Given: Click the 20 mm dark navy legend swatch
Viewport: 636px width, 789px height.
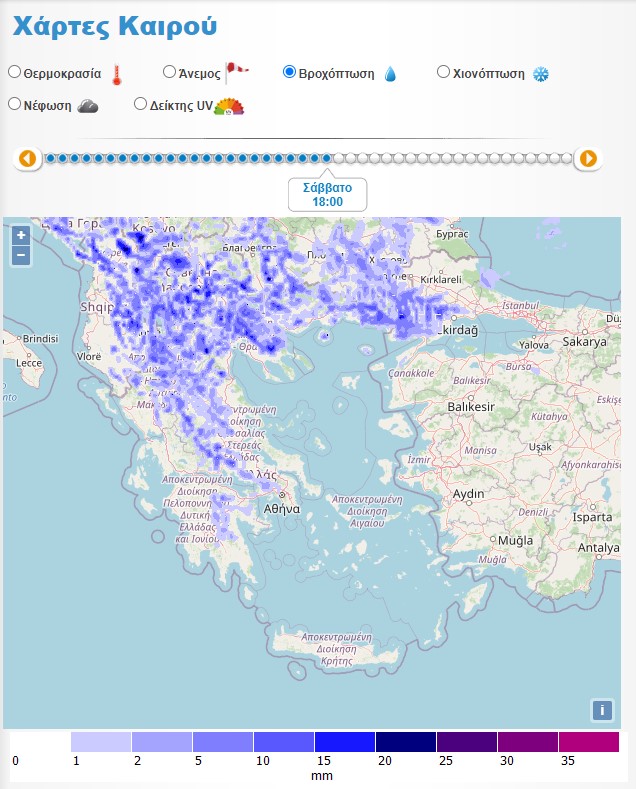Looking at the screenshot, I should 406,742.
